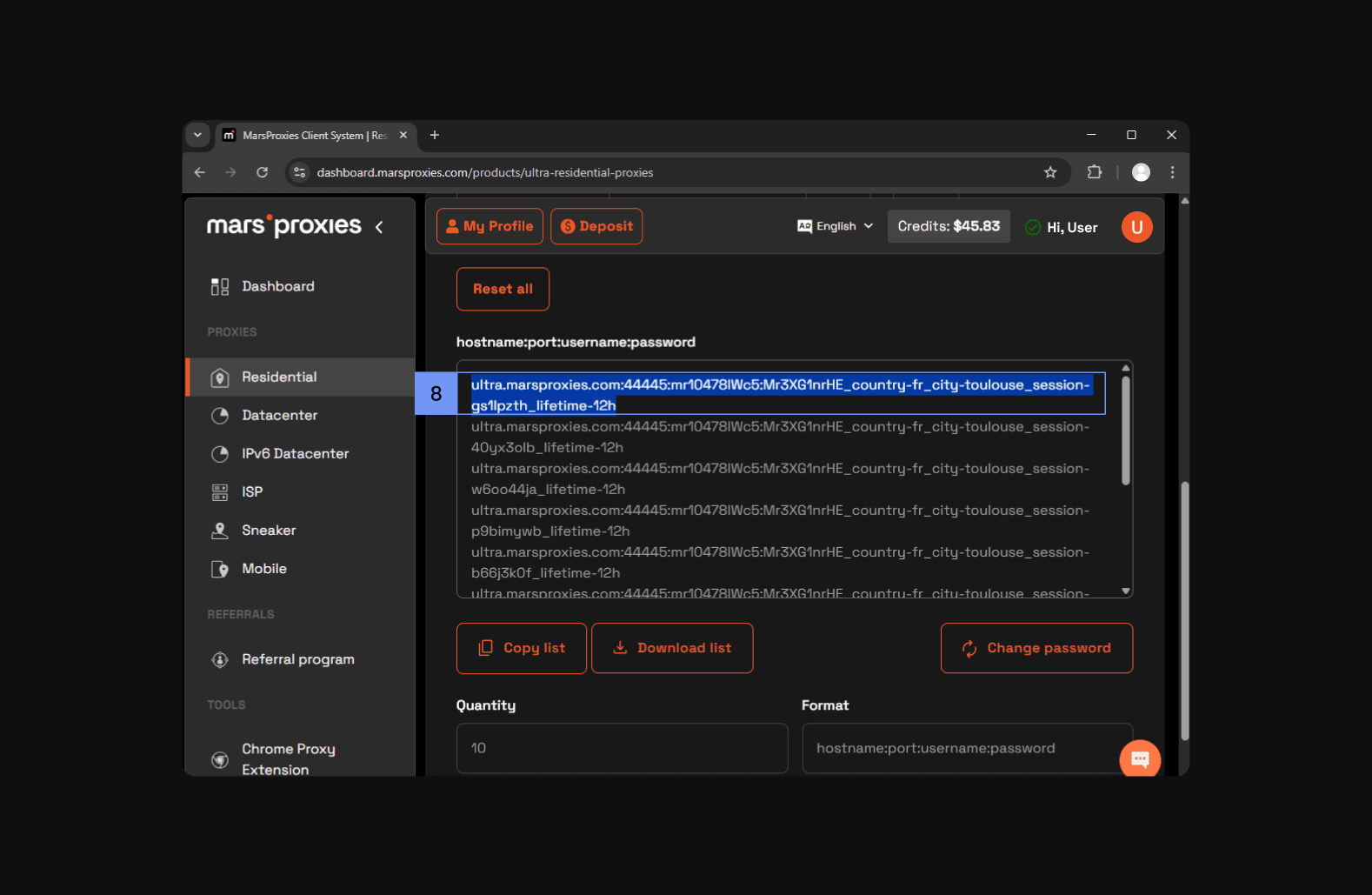The height and width of the screenshot is (895, 1372).
Task: Click the orange U user avatar
Action: [x=1136, y=227]
